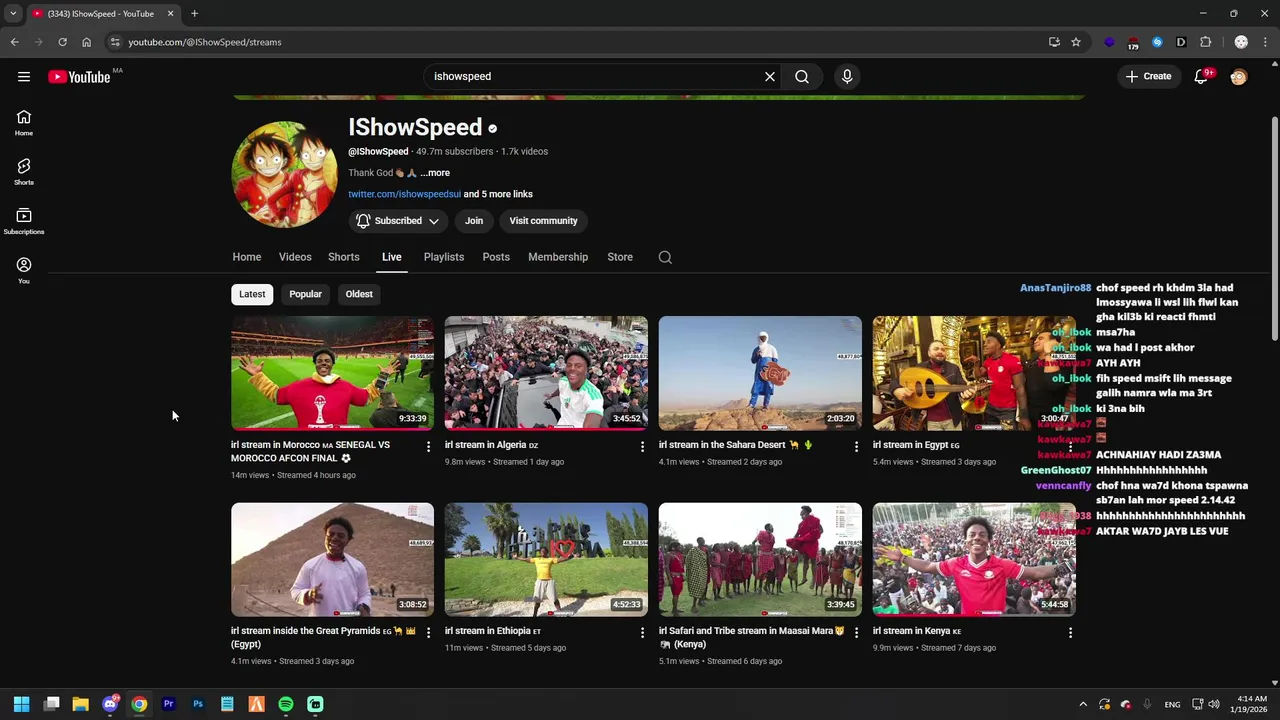Screen dimensions: 1280x720
Task: Open the Store tab
Action: click(x=620, y=257)
